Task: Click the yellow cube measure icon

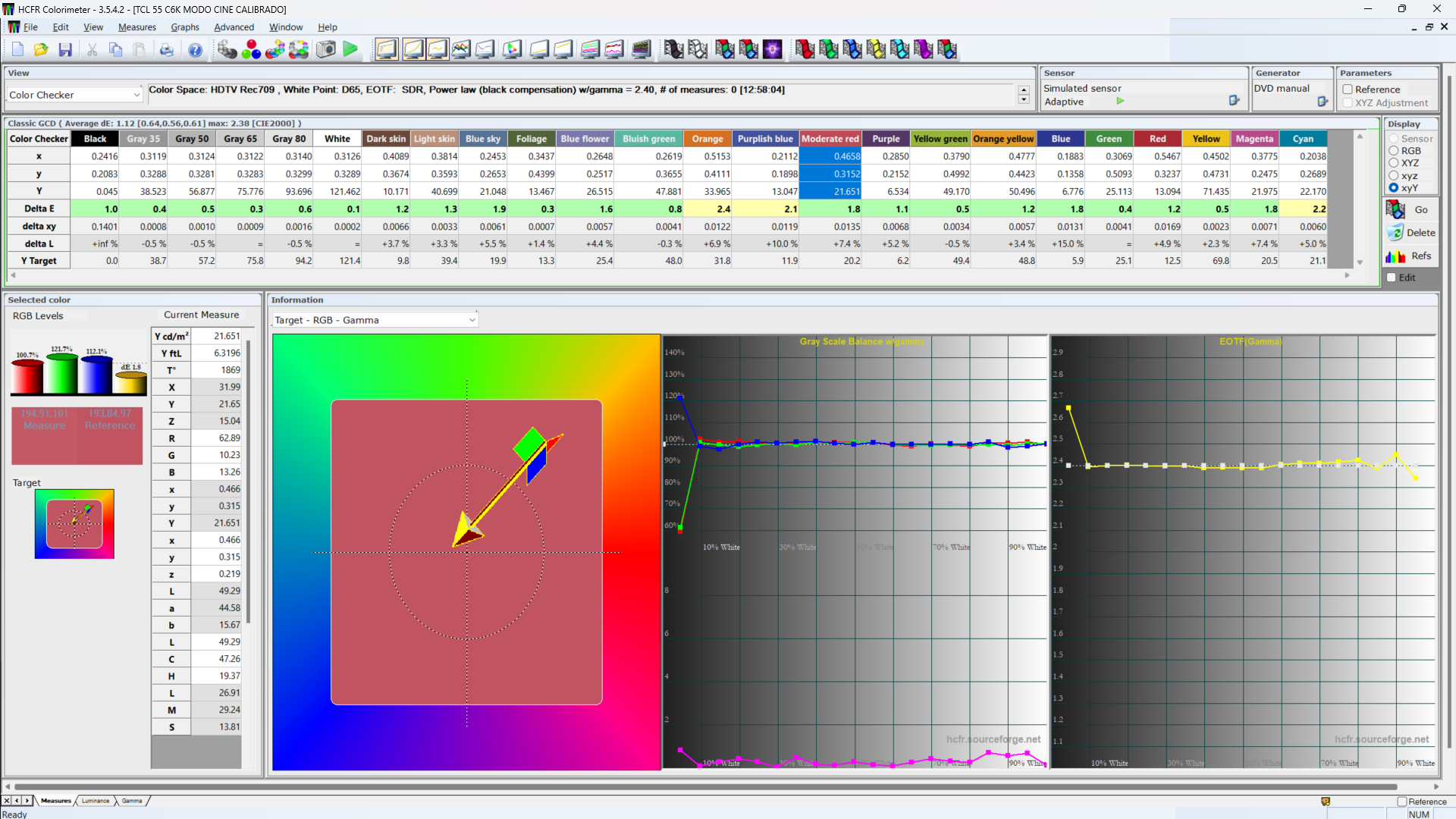Action: pyautogui.click(x=876, y=50)
